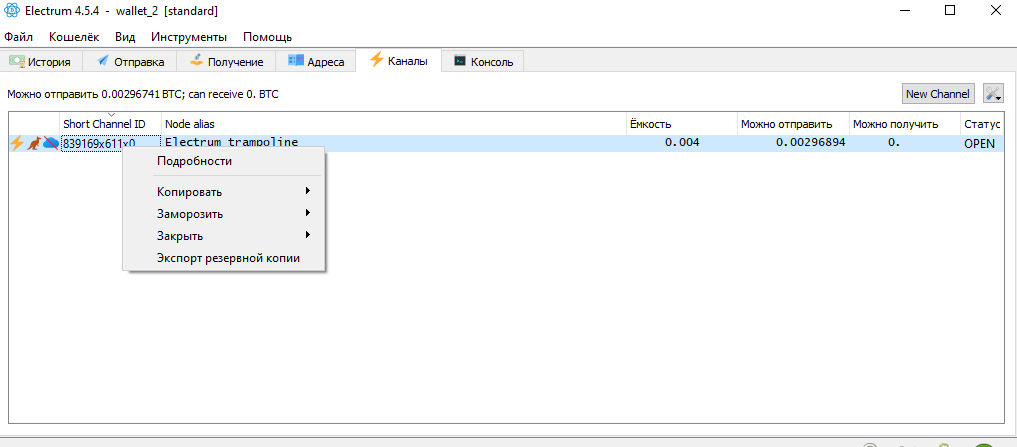Choose Экспорт резервной копии menu entry
Screen dimensions: 1017x447
click(224, 258)
